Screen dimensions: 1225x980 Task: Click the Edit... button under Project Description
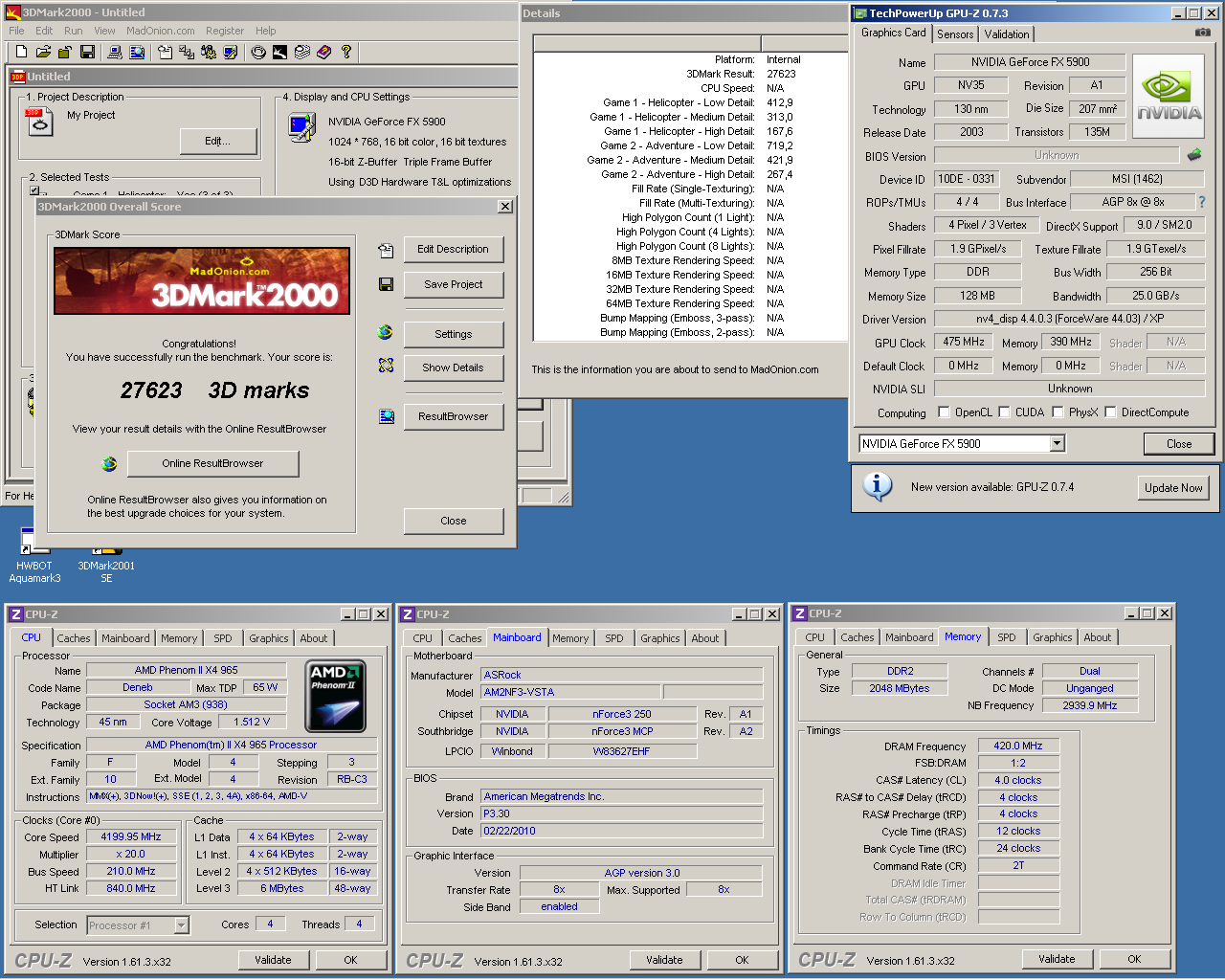pyautogui.click(x=218, y=141)
